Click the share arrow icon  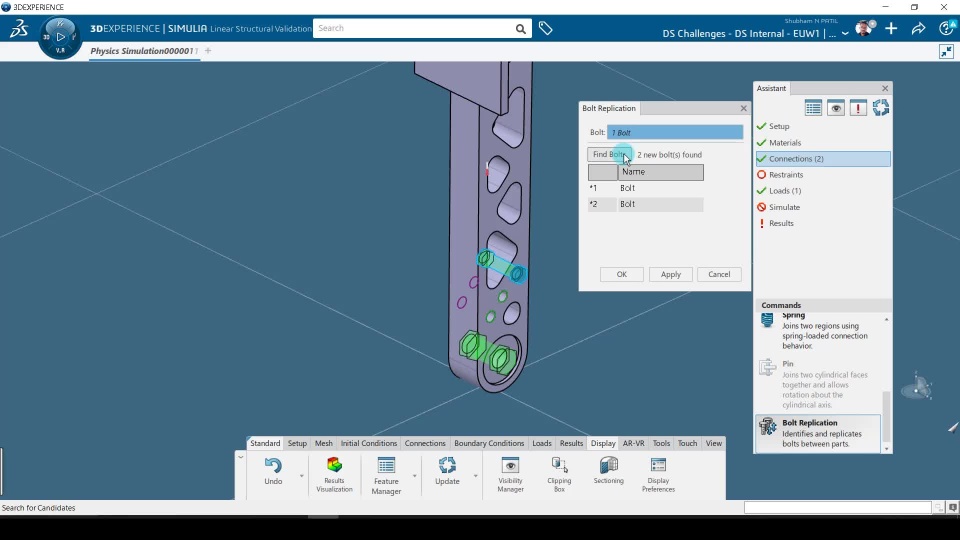918,28
